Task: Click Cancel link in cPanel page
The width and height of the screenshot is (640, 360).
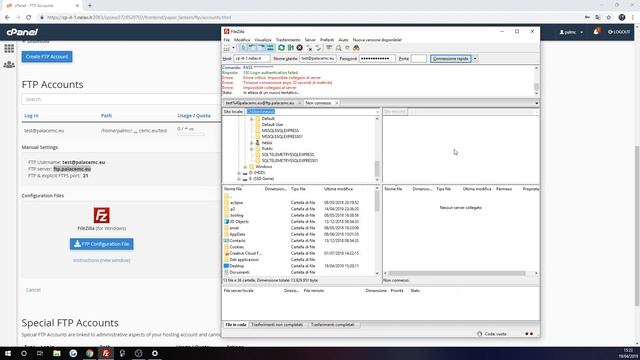Action: point(33,290)
